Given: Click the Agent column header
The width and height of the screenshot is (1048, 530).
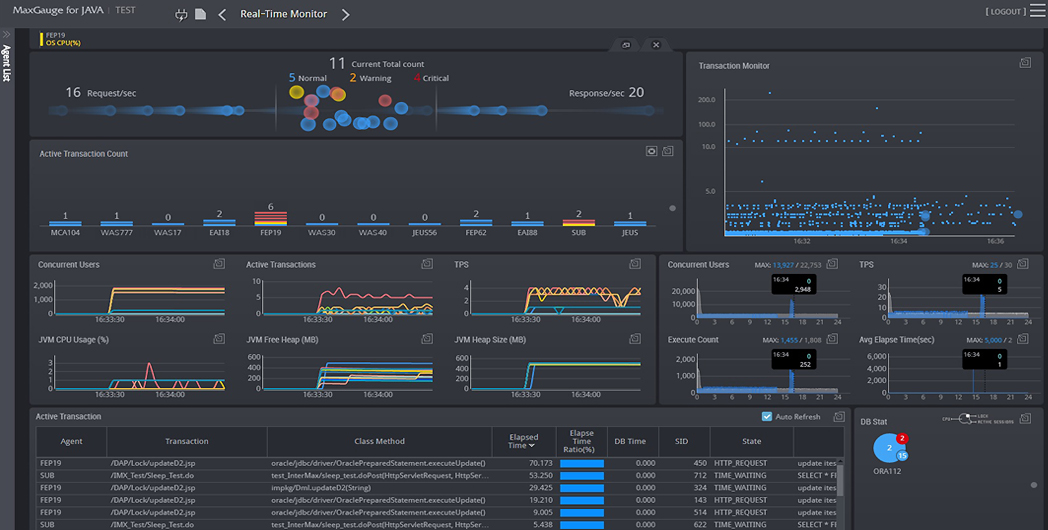Looking at the screenshot, I should (x=72, y=441).
